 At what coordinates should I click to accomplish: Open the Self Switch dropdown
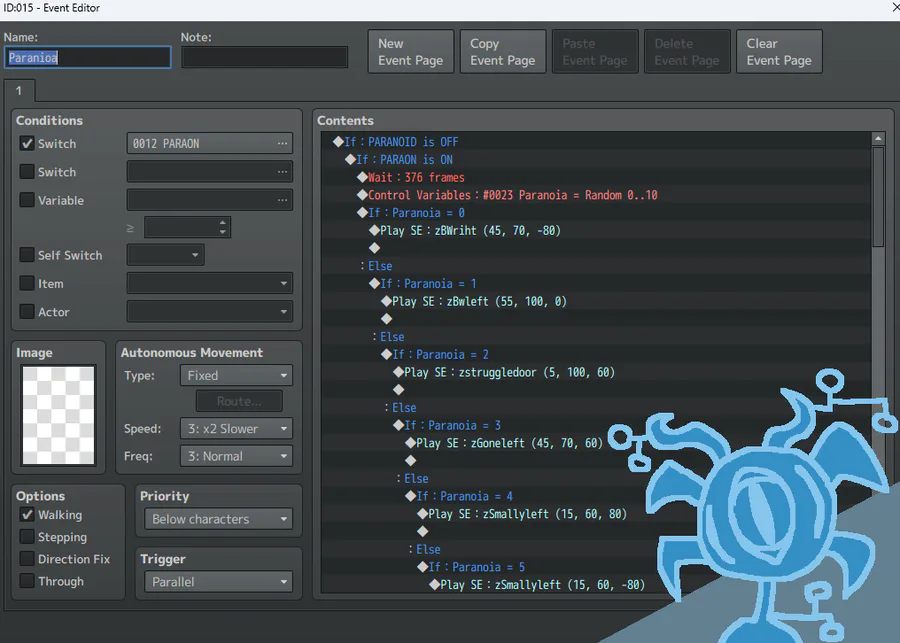pos(165,255)
